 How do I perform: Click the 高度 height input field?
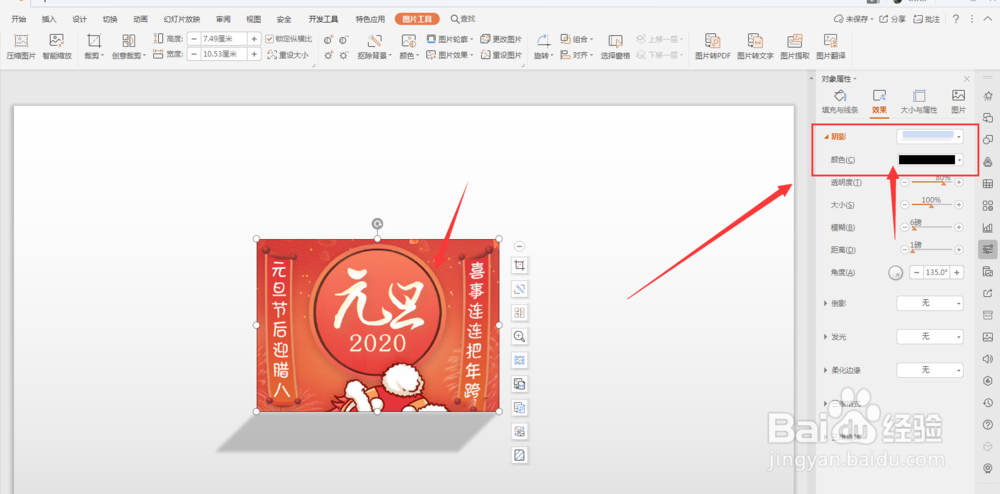point(224,39)
